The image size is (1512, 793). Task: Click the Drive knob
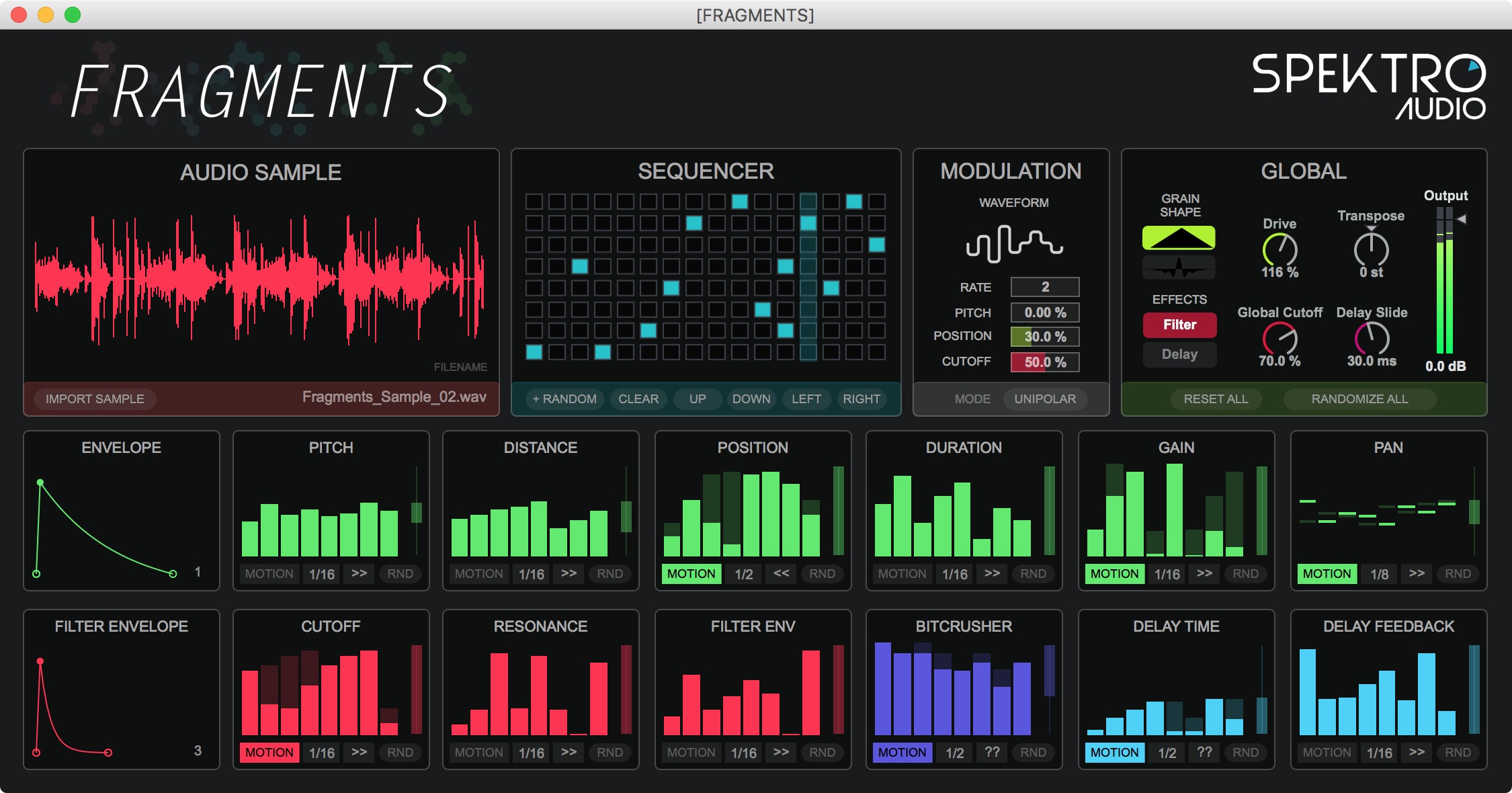coord(1279,250)
